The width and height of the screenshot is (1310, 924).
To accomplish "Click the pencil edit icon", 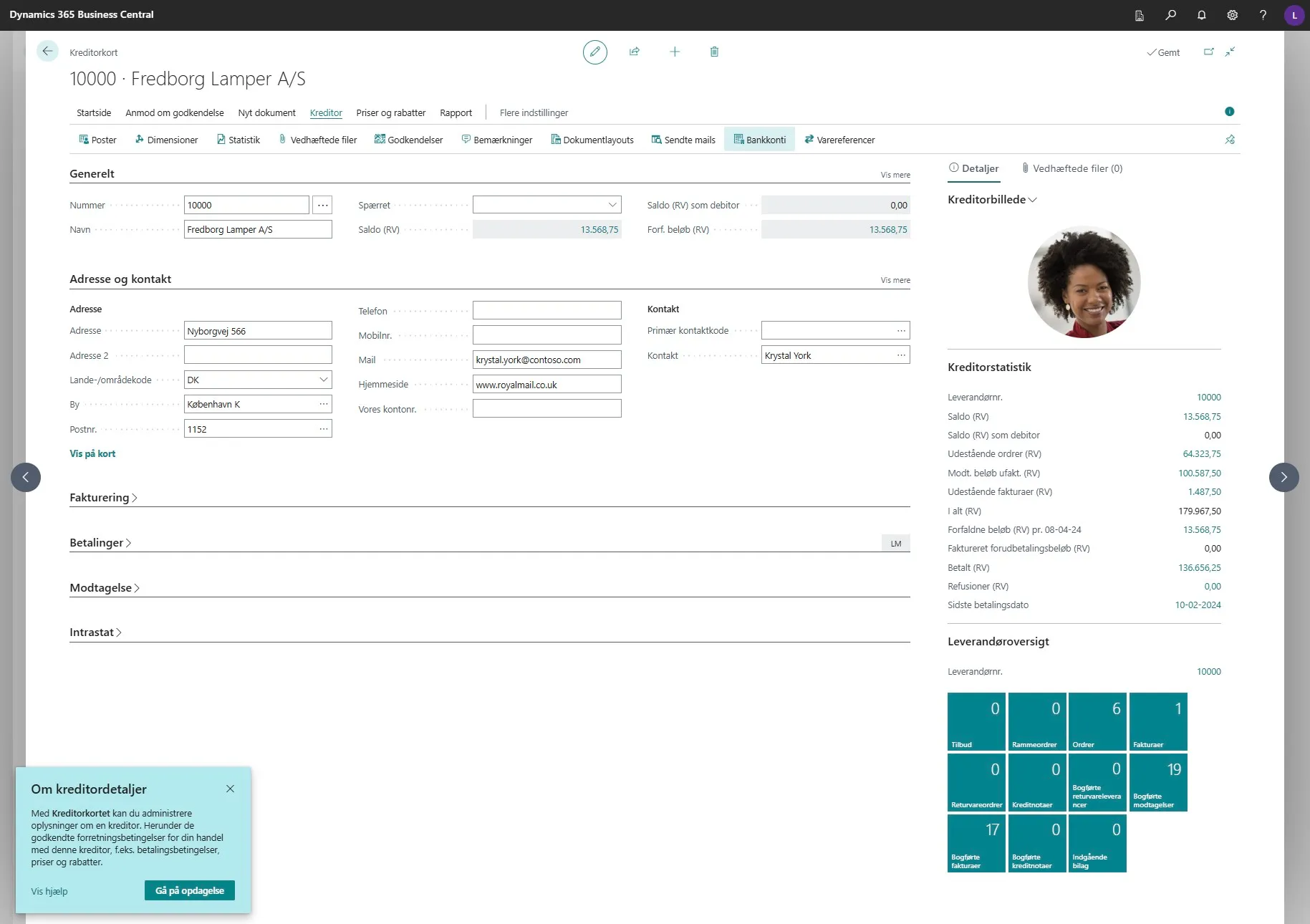I will (594, 52).
